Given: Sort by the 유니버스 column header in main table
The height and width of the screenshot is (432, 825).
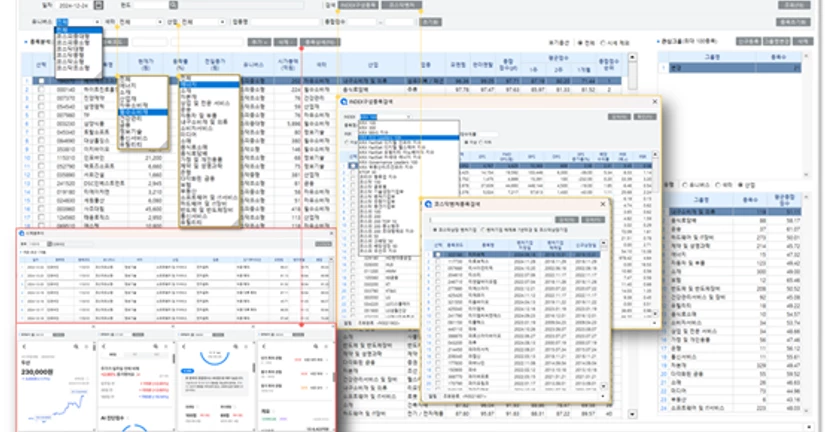Looking at the screenshot, I should pyautogui.click(x=253, y=65).
